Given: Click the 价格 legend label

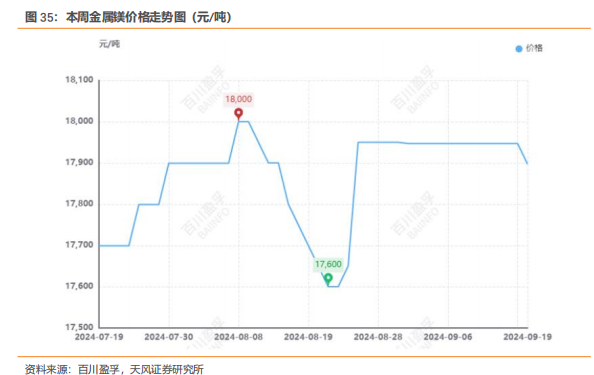Looking at the screenshot, I should coord(534,48).
